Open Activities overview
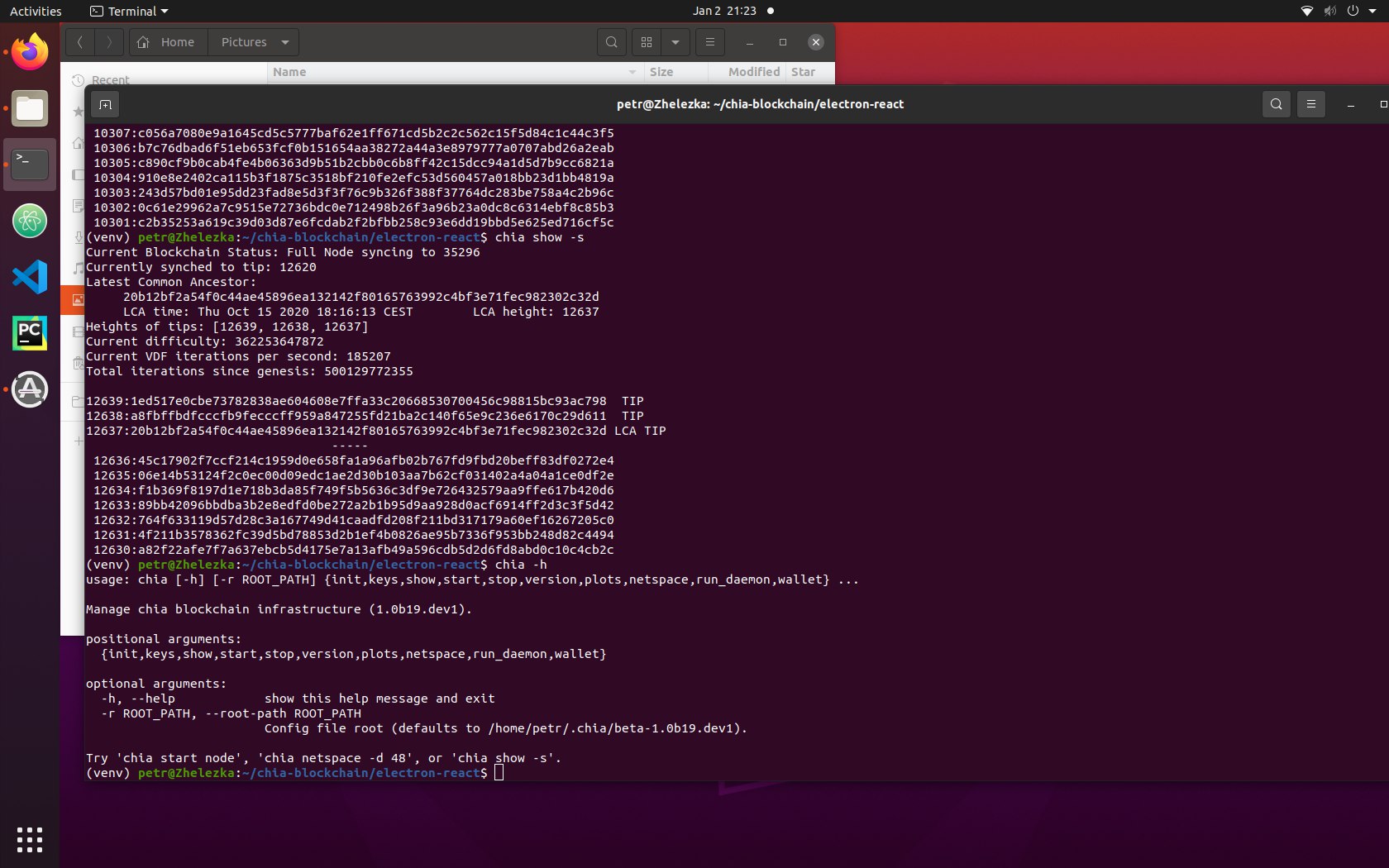 36,11
